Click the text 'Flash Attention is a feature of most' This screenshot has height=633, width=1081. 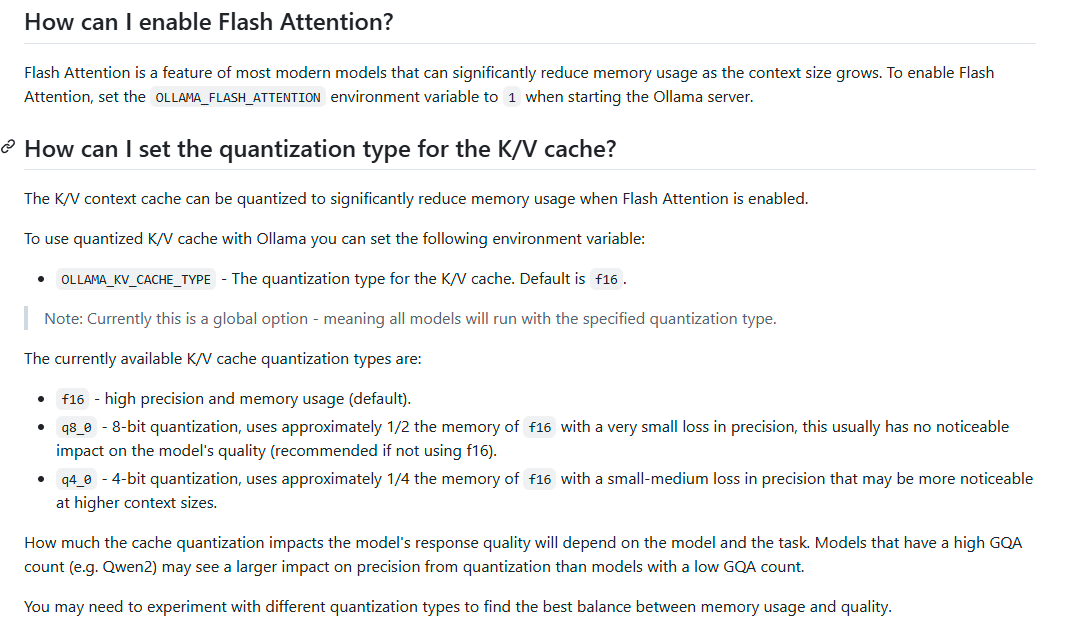[x=151, y=72]
